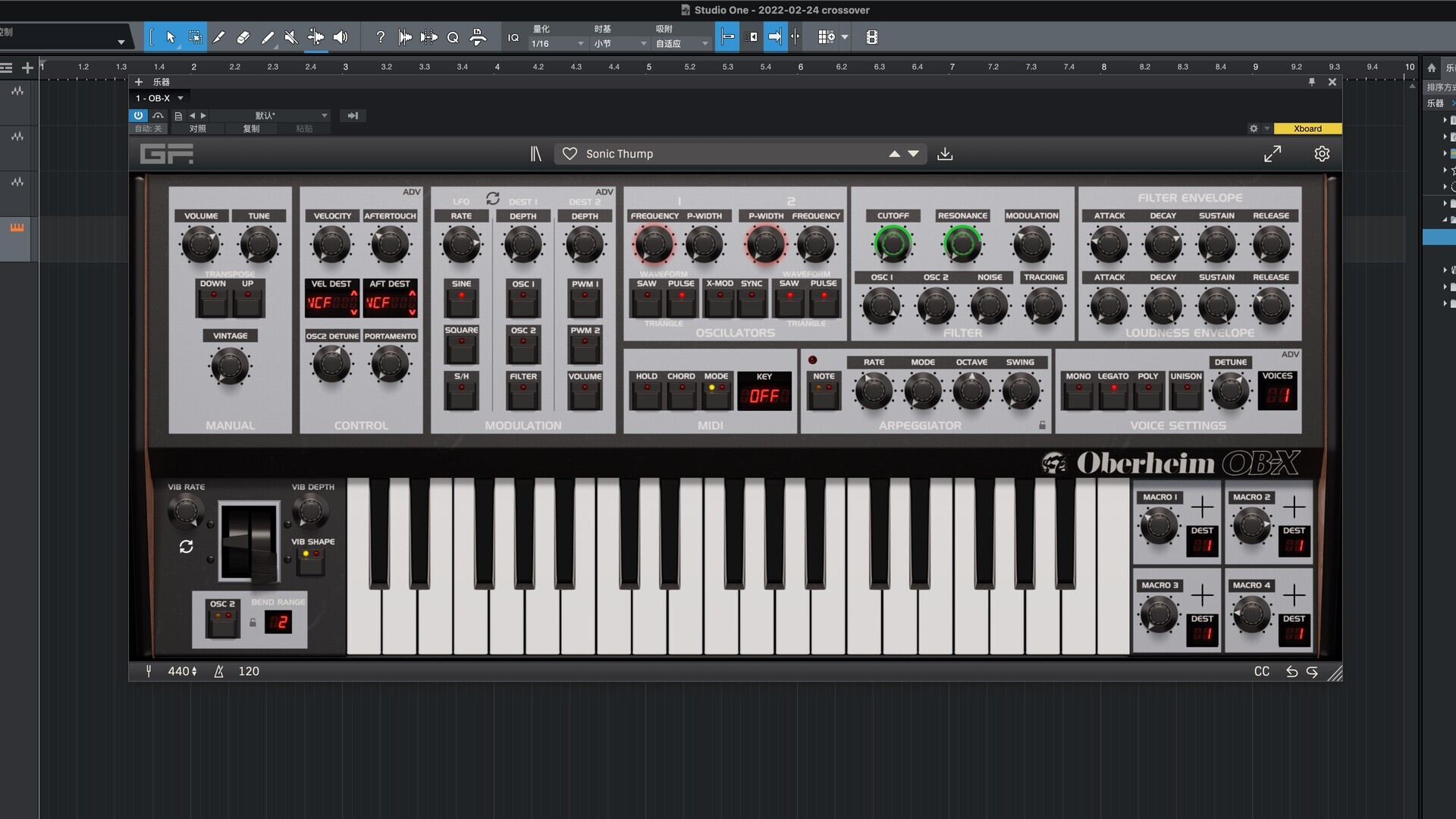Viewport: 1456px width, 819px height.
Task: Click the VOICES number display
Action: [x=1278, y=396]
